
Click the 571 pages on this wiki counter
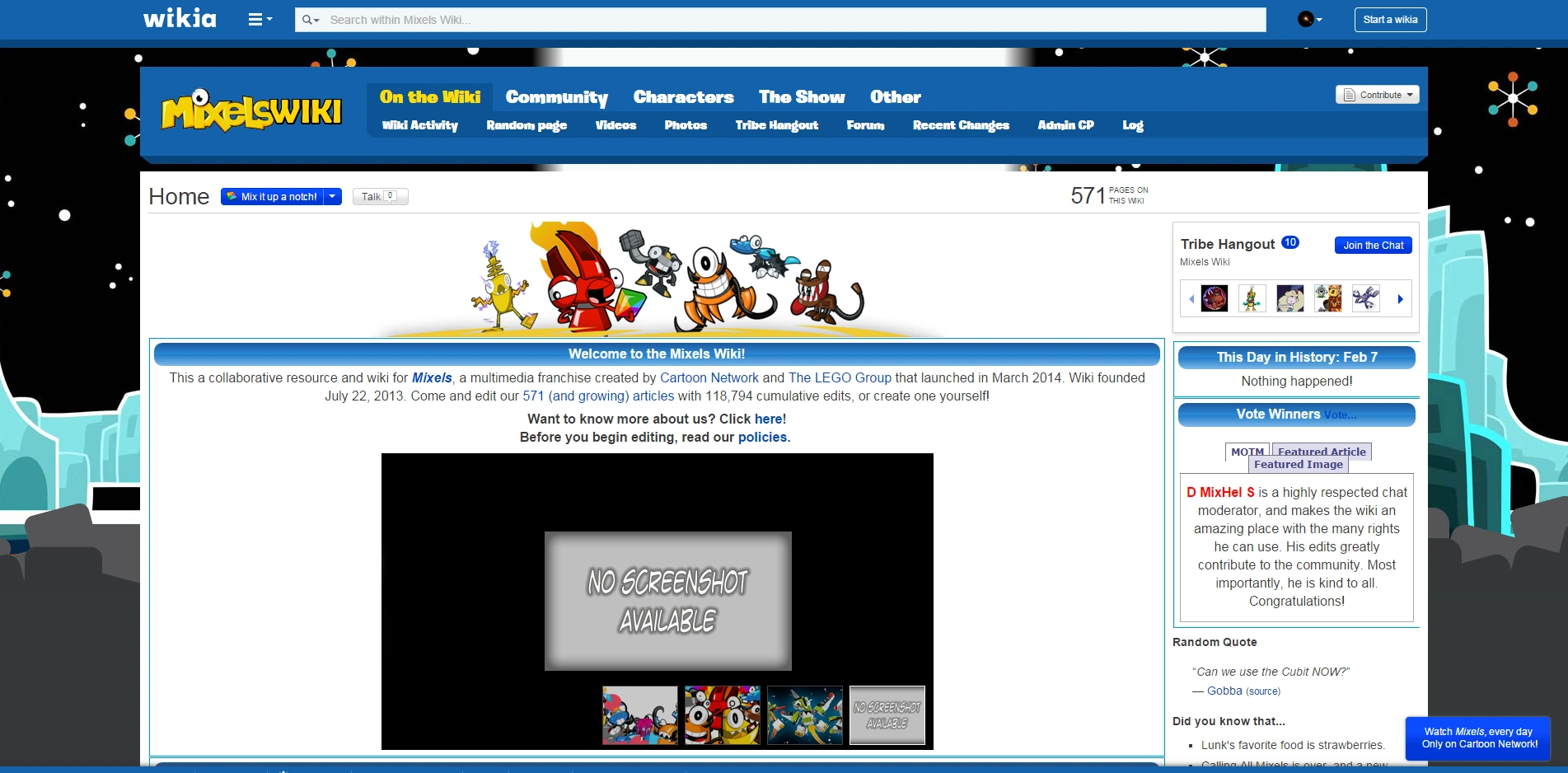pos(1109,195)
